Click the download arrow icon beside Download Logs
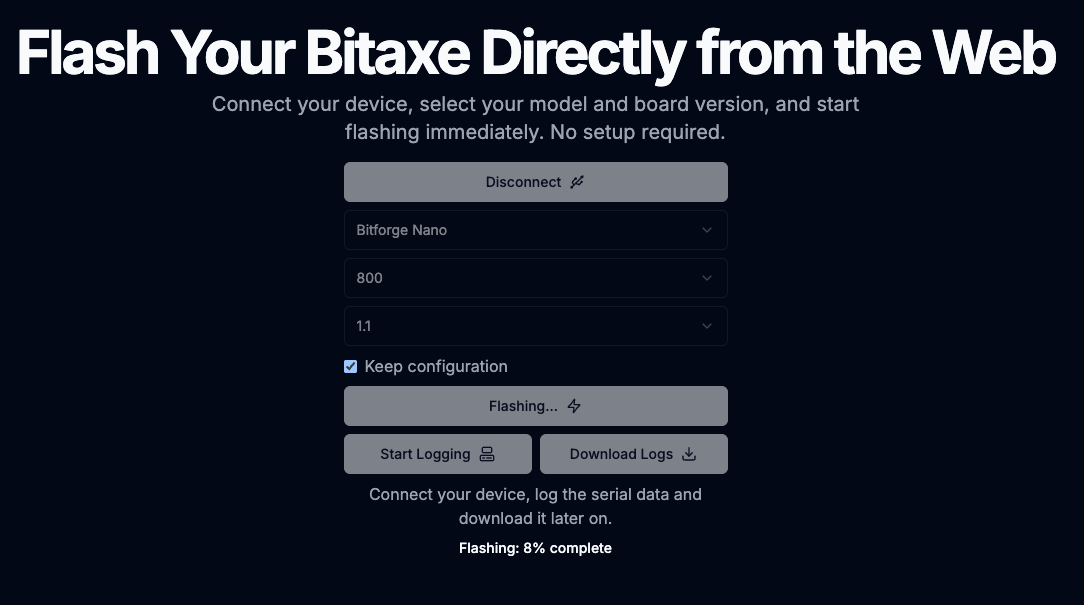Image resolution: width=1084 pixels, height=605 pixels. (x=689, y=454)
